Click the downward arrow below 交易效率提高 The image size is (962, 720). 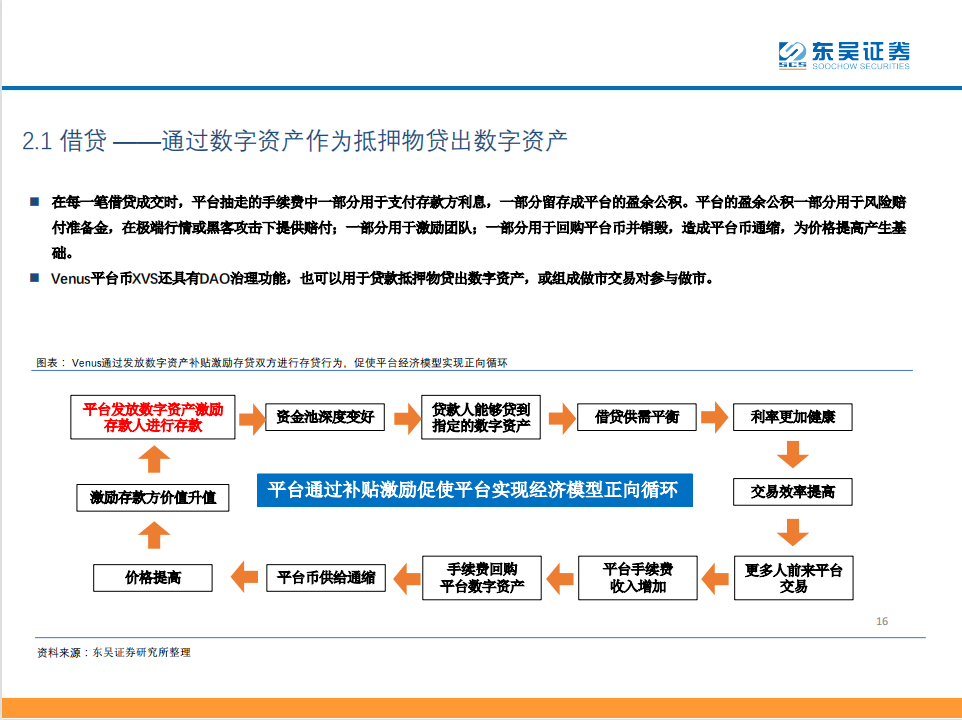(793, 531)
